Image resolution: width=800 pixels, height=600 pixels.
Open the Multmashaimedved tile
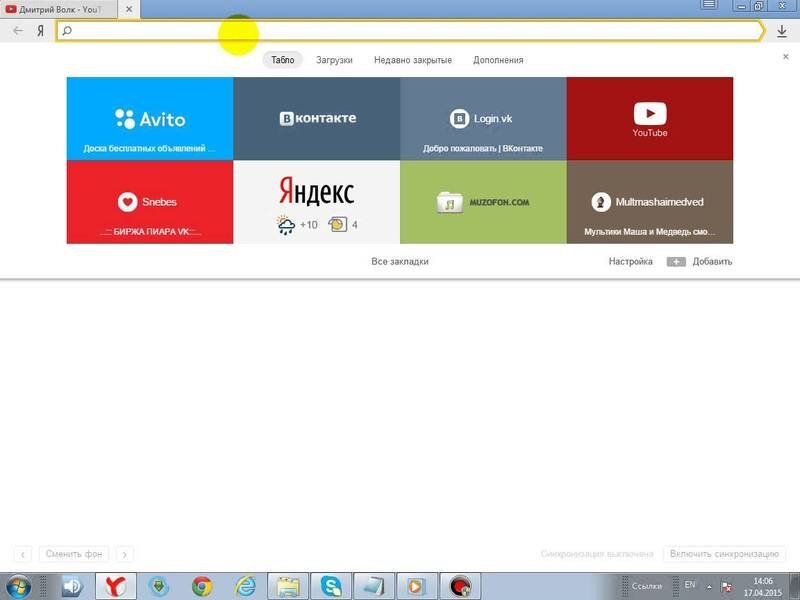tap(650, 202)
